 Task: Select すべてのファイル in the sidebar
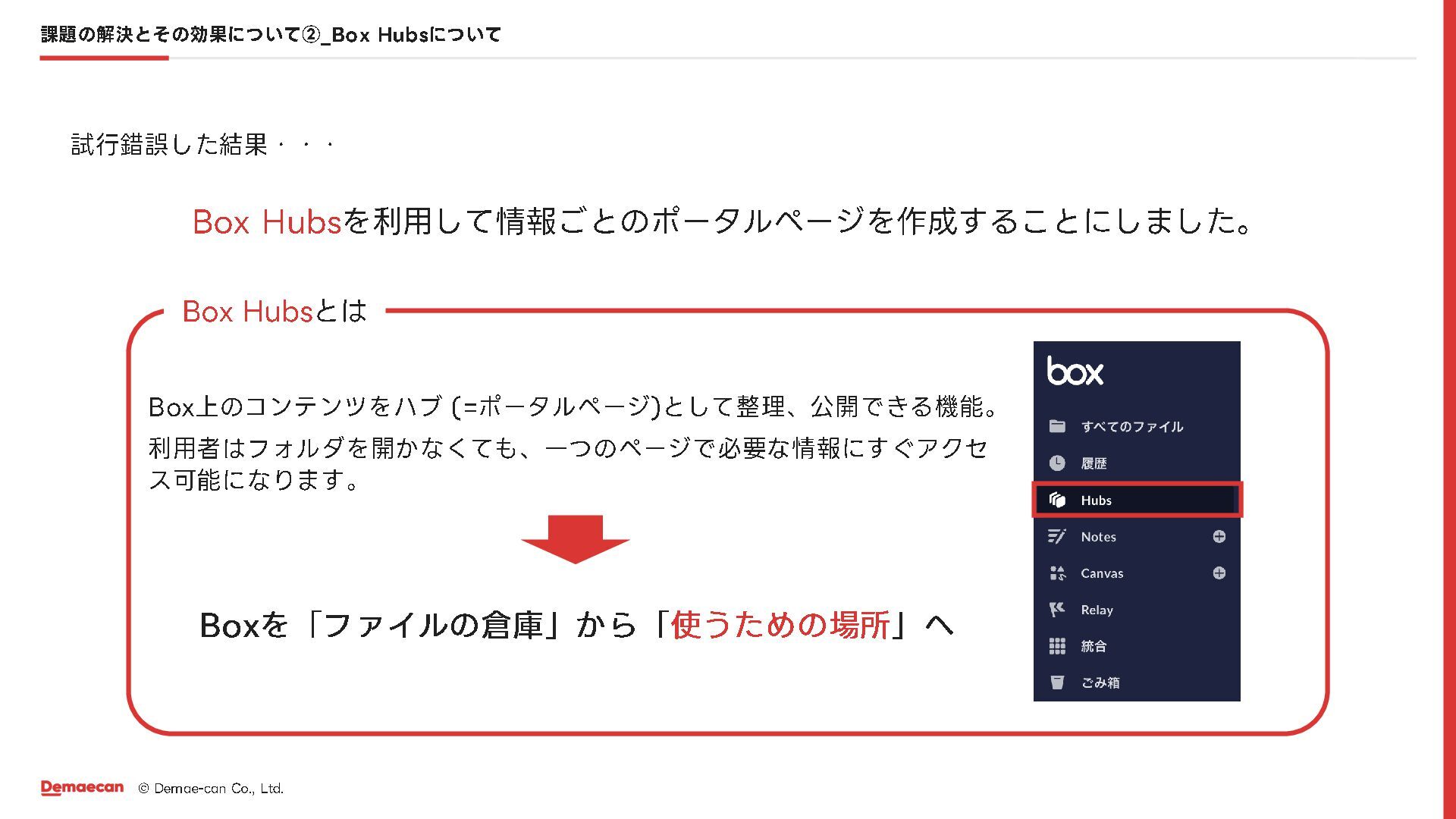[x=1131, y=427]
